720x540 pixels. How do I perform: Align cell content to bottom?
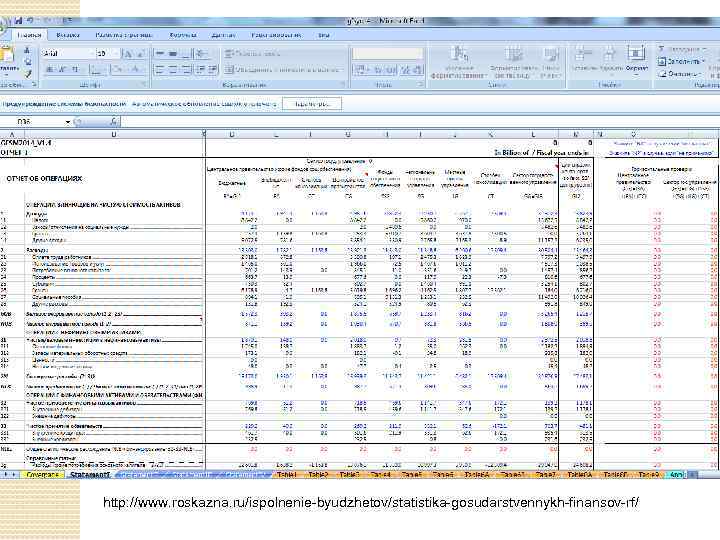point(186,54)
